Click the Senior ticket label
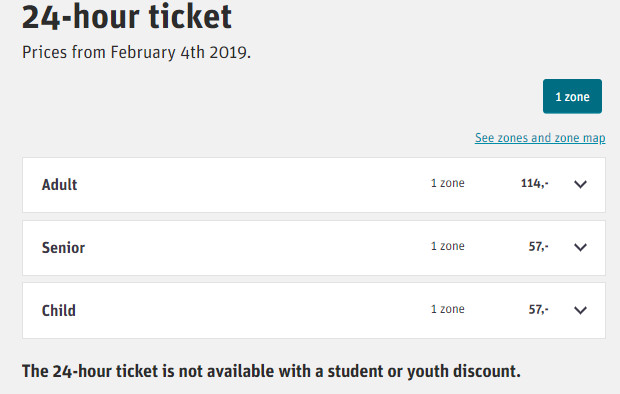 63,248
